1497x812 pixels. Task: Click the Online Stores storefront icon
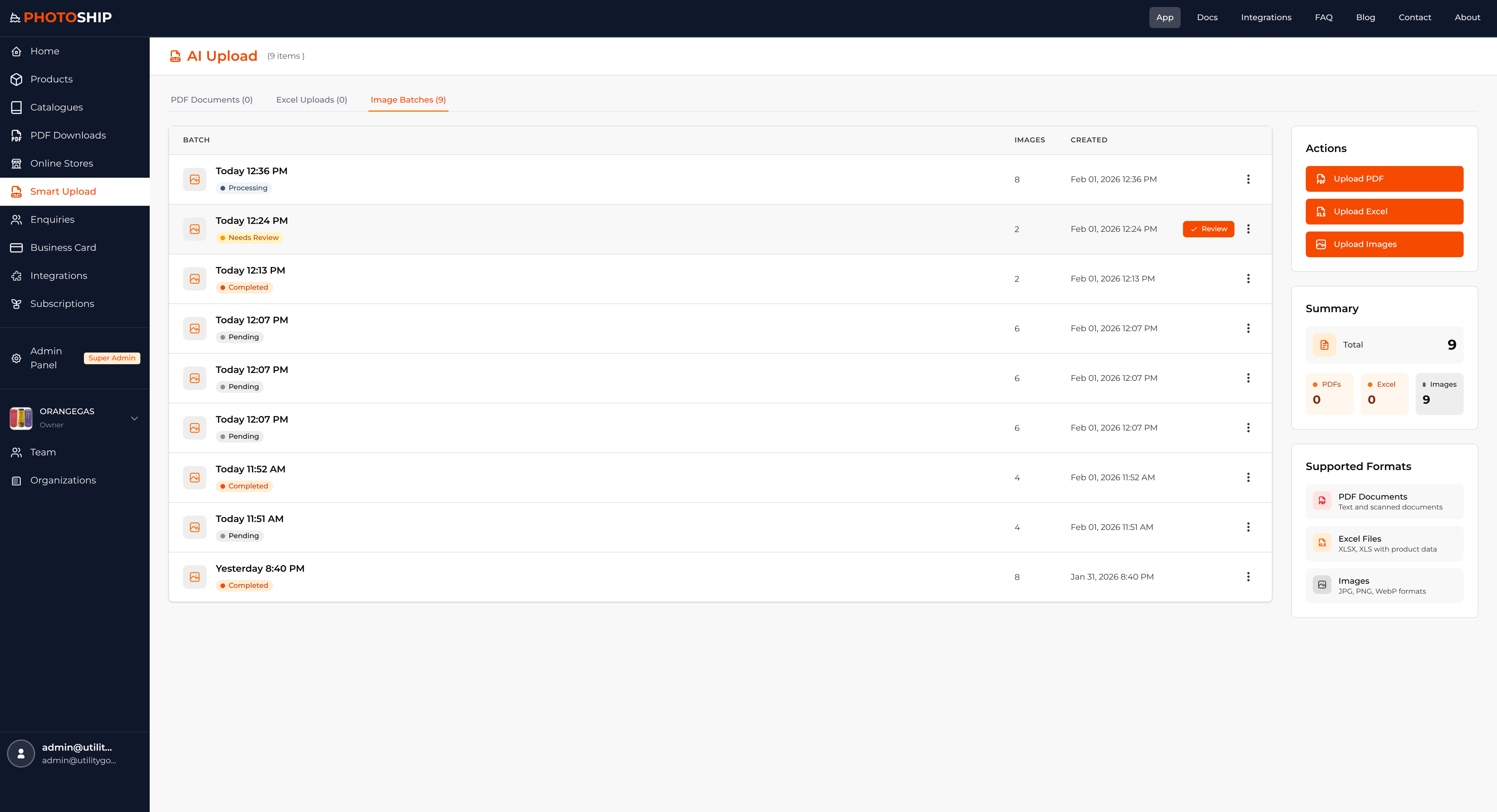[16, 163]
